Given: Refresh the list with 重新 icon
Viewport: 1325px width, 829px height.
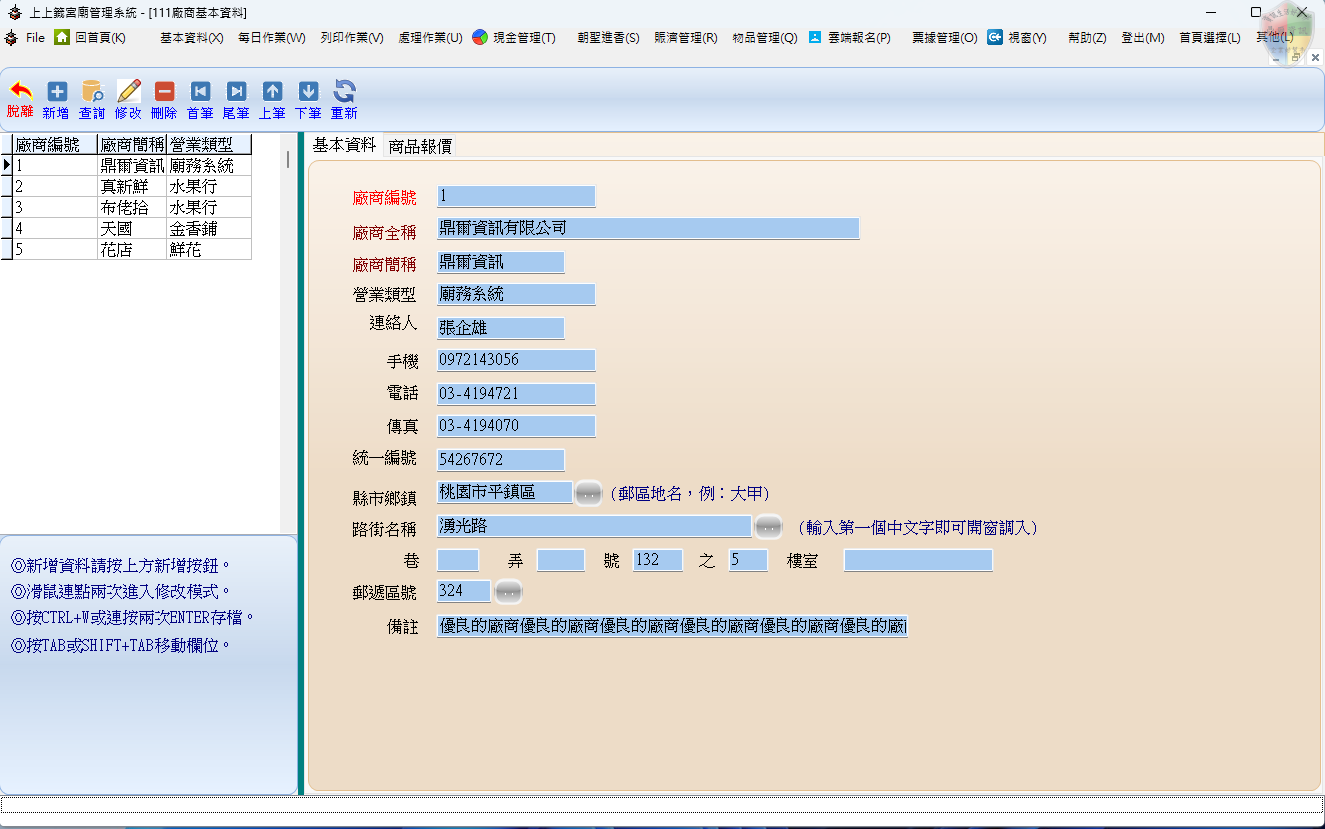Looking at the screenshot, I should [x=344, y=92].
